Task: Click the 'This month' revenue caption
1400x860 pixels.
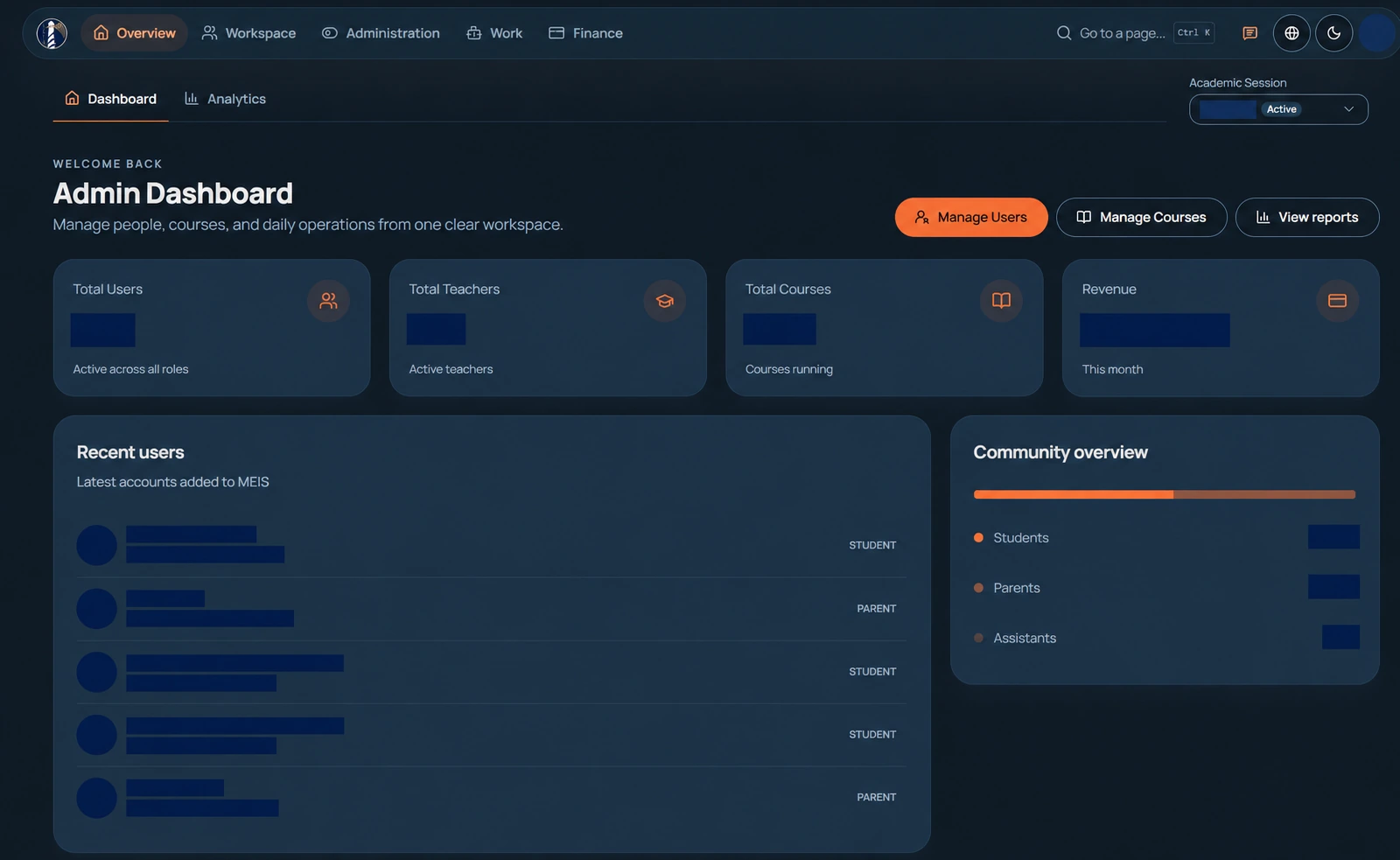Action: [1112, 369]
